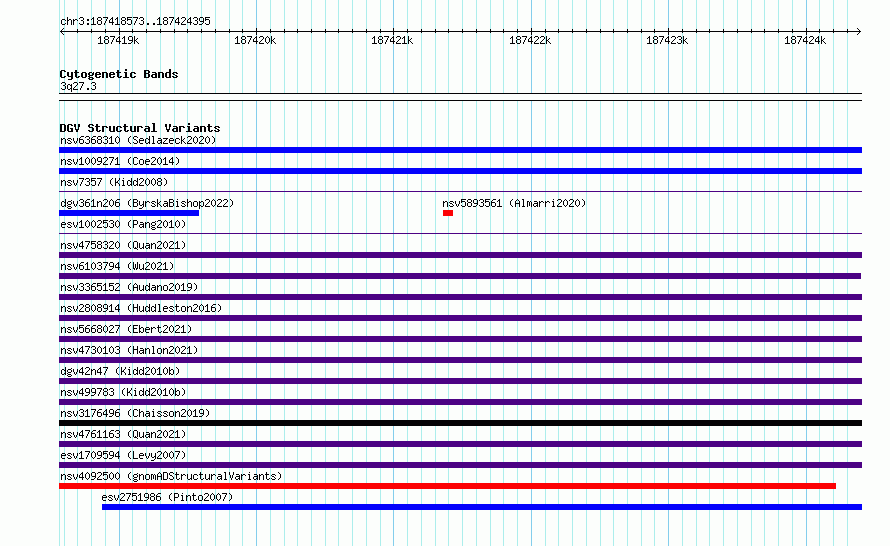
Task: Select the black bar for nsv3176496
Action: [x=460, y=423]
